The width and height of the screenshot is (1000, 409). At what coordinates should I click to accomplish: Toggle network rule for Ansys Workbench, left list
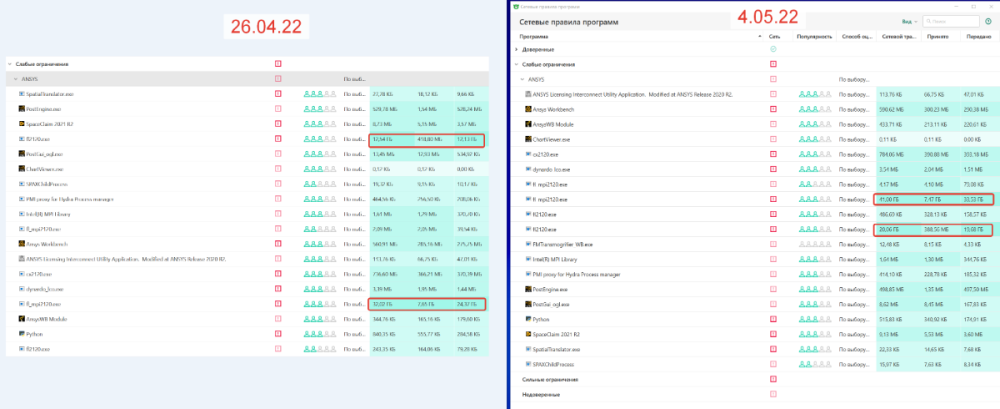click(278, 244)
